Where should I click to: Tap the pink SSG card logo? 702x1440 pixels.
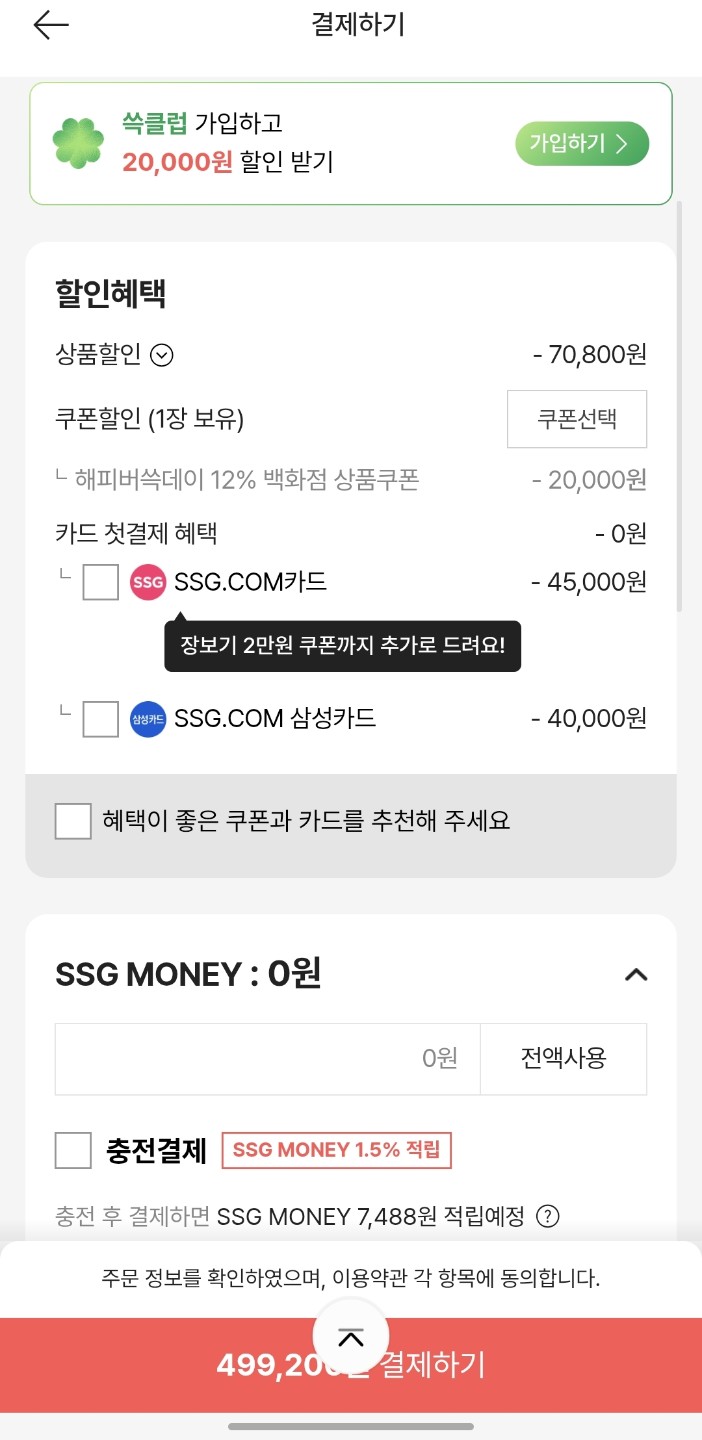tap(148, 582)
